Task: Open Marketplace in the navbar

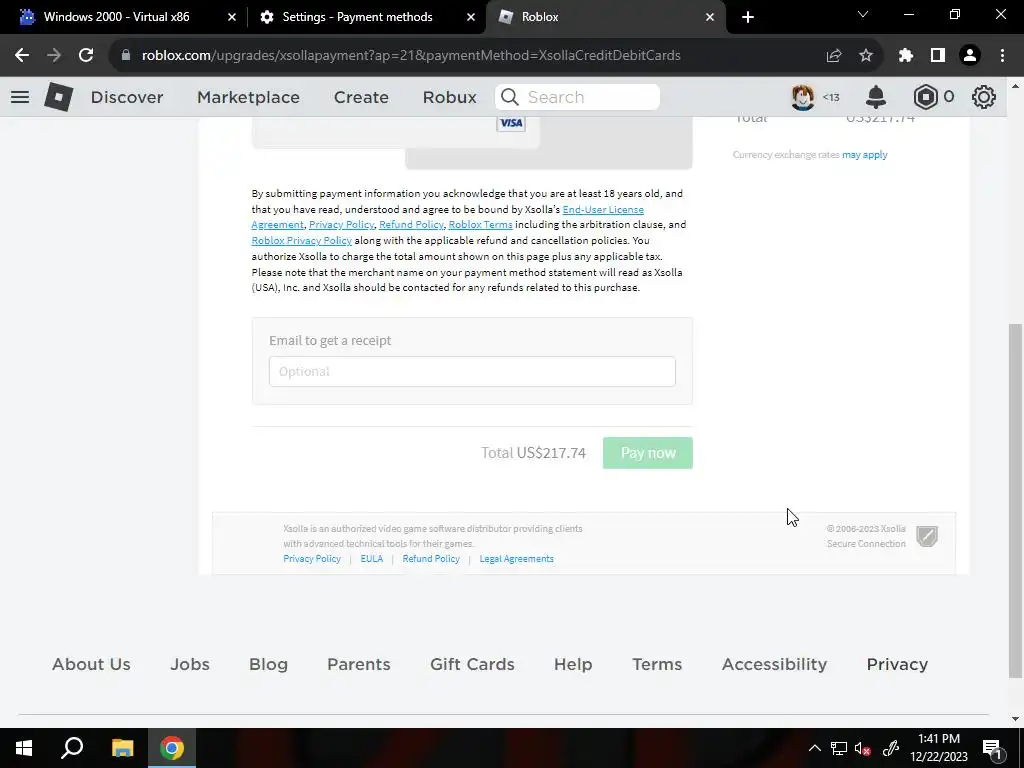Action: [x=248, y=97]
